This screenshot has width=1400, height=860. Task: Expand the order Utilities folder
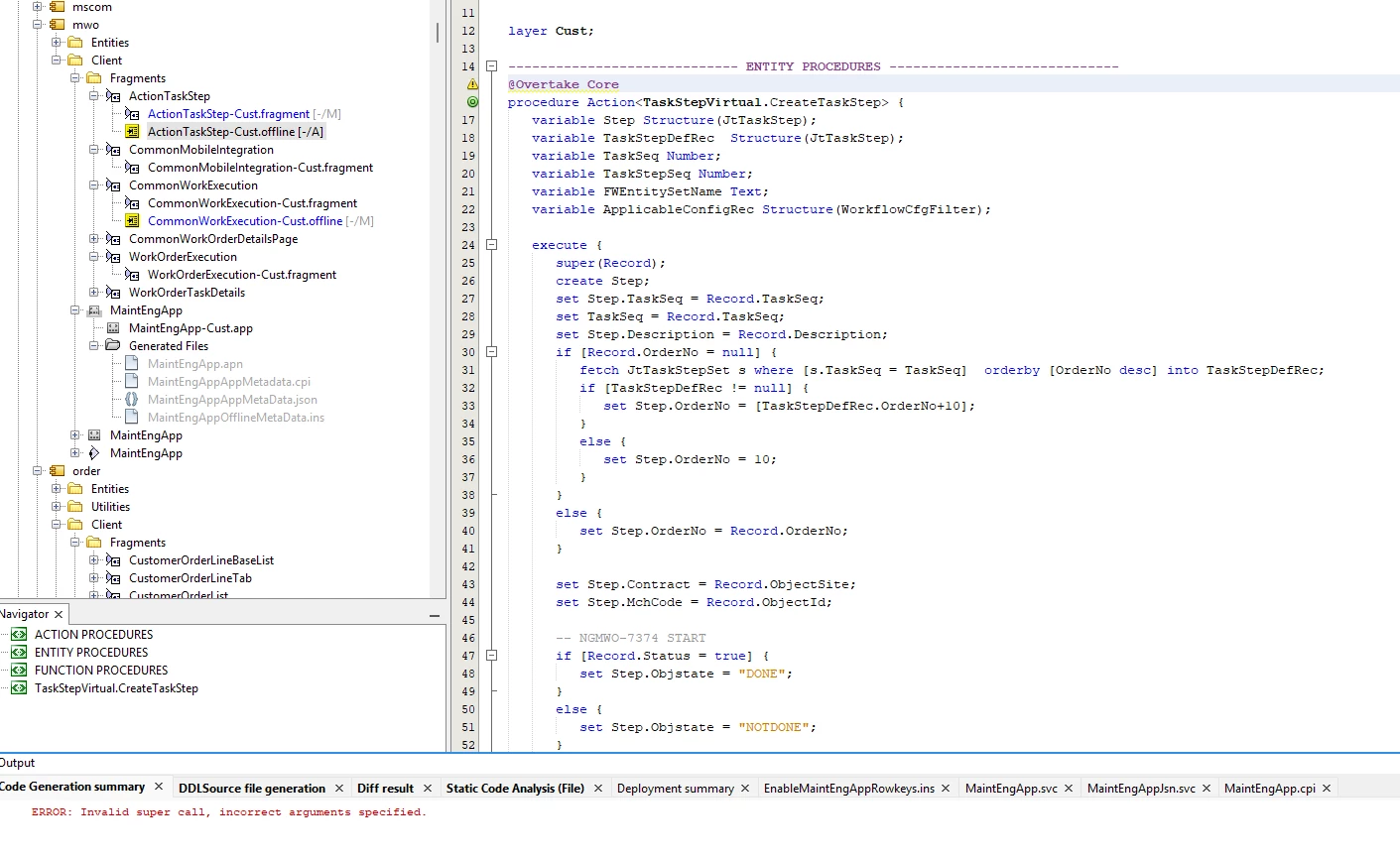[57, 507]
